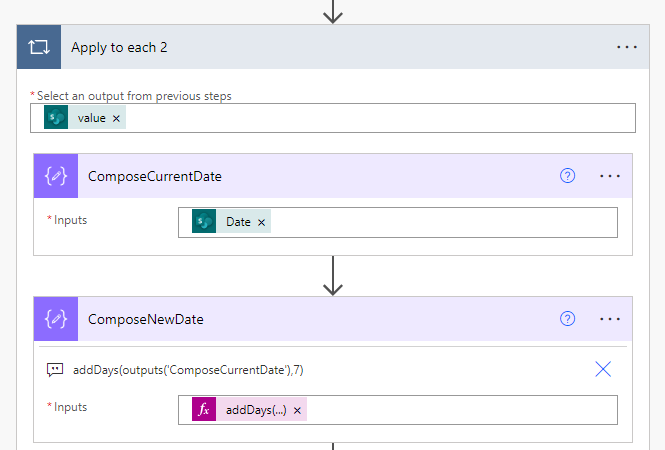Dismiss the addDays expression comment
The width and height of the screenshot is (665, 450).
click(603, 369)
